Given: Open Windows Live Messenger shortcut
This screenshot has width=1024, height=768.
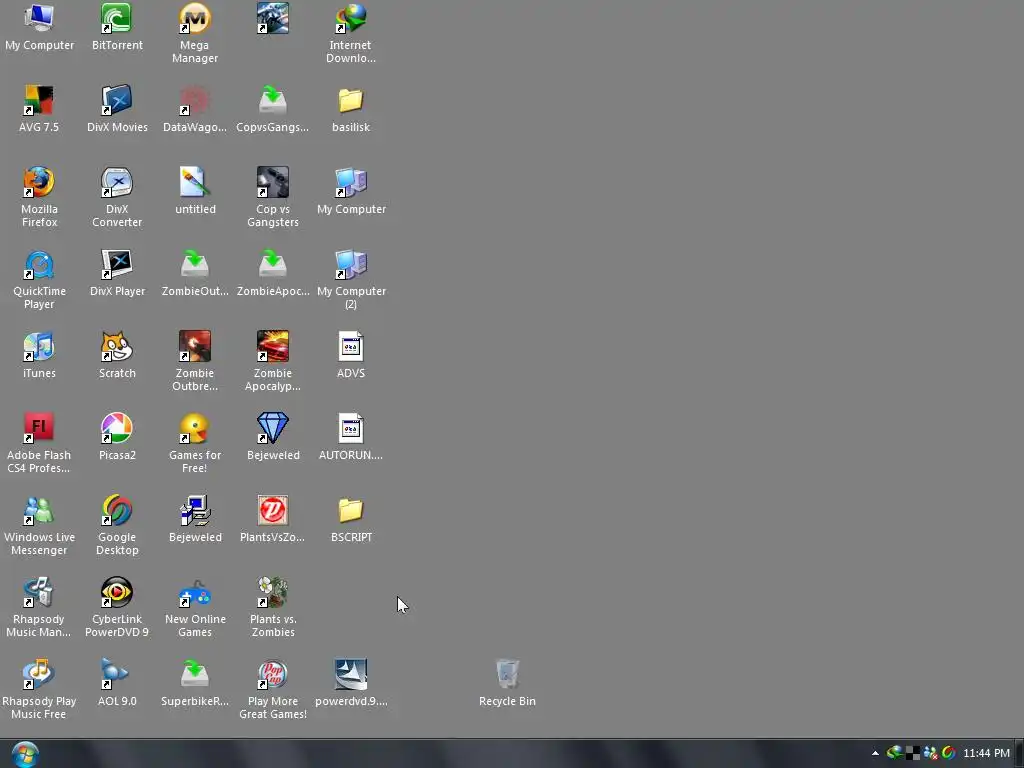Looking at the screenshot, I should click(39, 525).
